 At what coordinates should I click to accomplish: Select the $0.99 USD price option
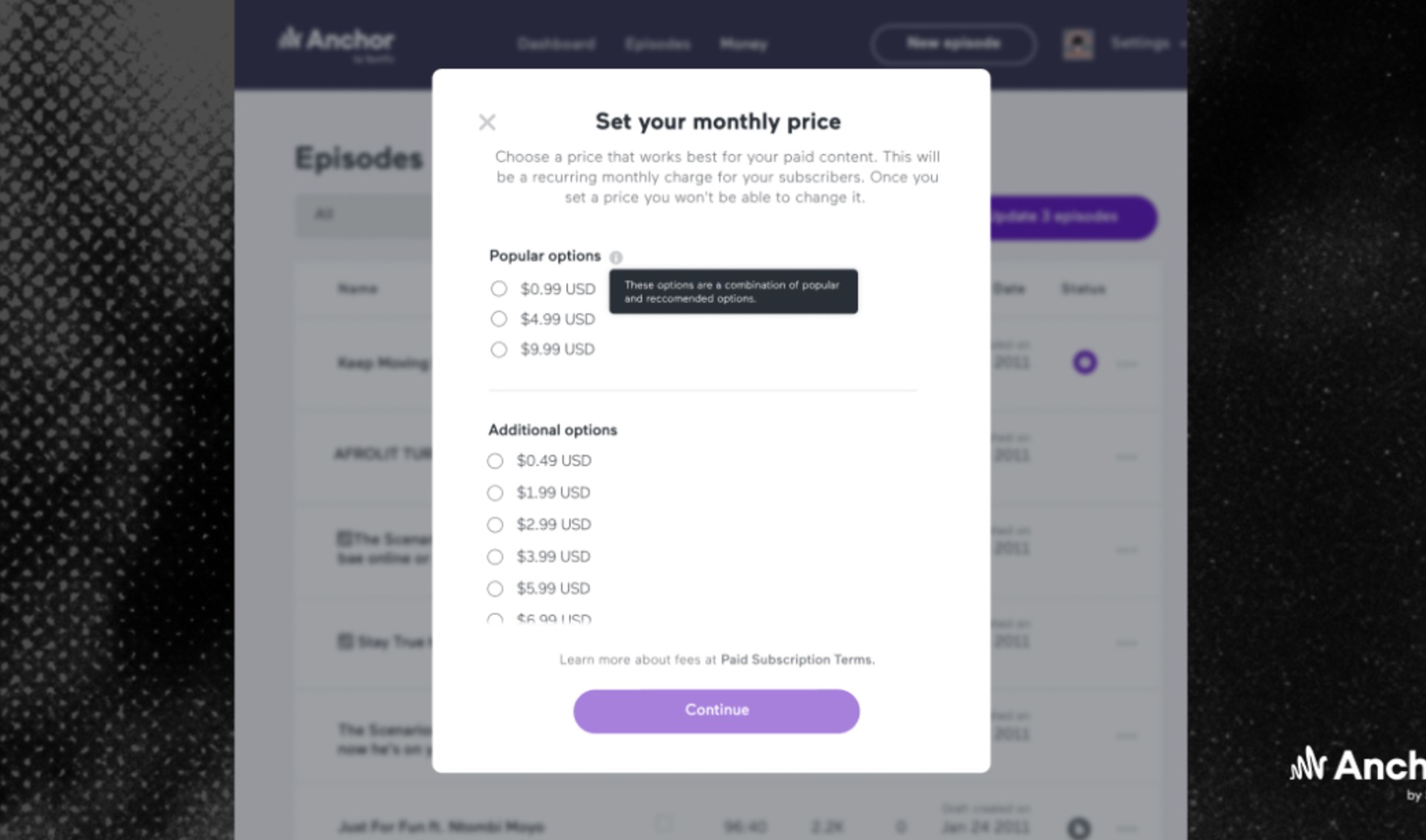499,289
